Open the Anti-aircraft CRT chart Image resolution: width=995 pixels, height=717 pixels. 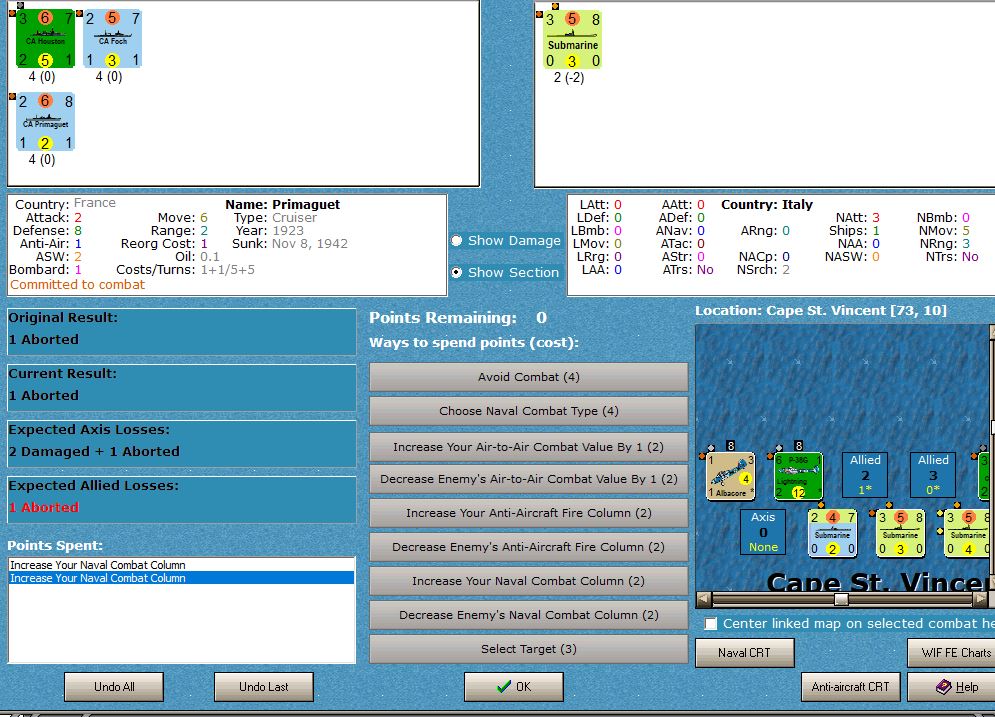click(x=850, y=687)
